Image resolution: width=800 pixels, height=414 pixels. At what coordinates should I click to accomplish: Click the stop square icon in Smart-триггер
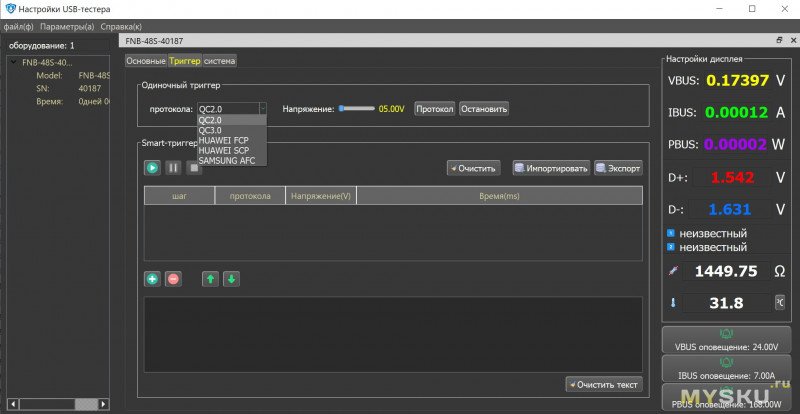(x=194, y=168)
